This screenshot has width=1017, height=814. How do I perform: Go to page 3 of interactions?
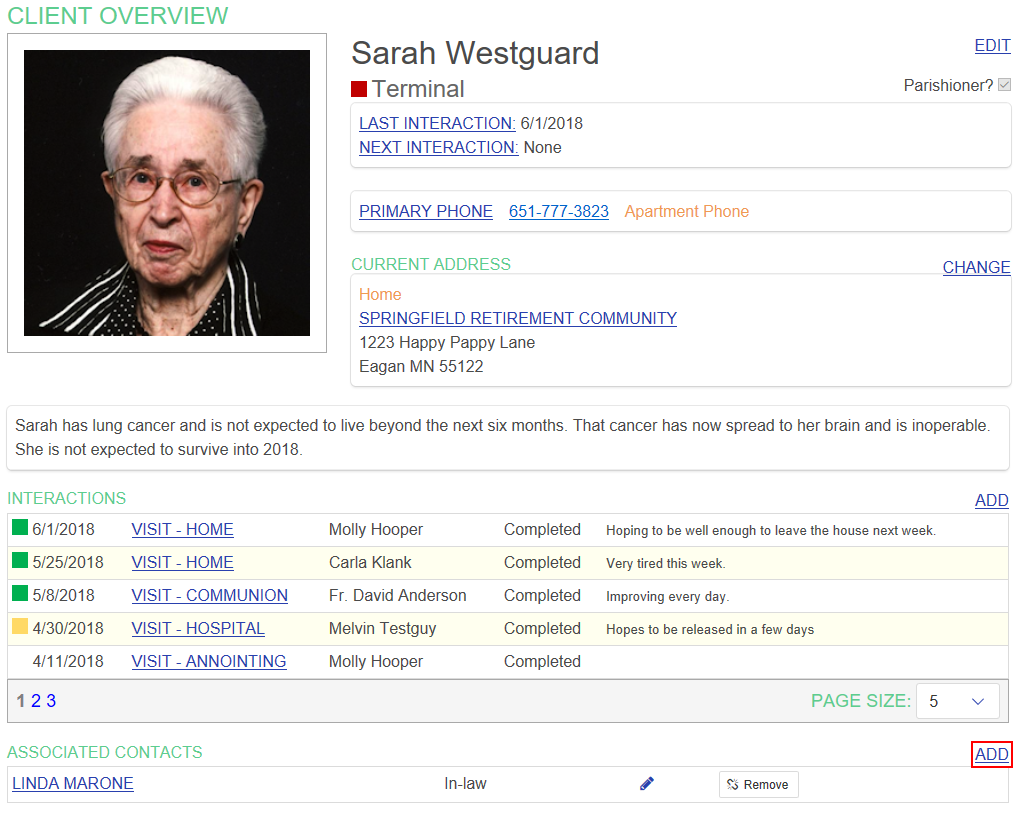(x=51, y=701)
